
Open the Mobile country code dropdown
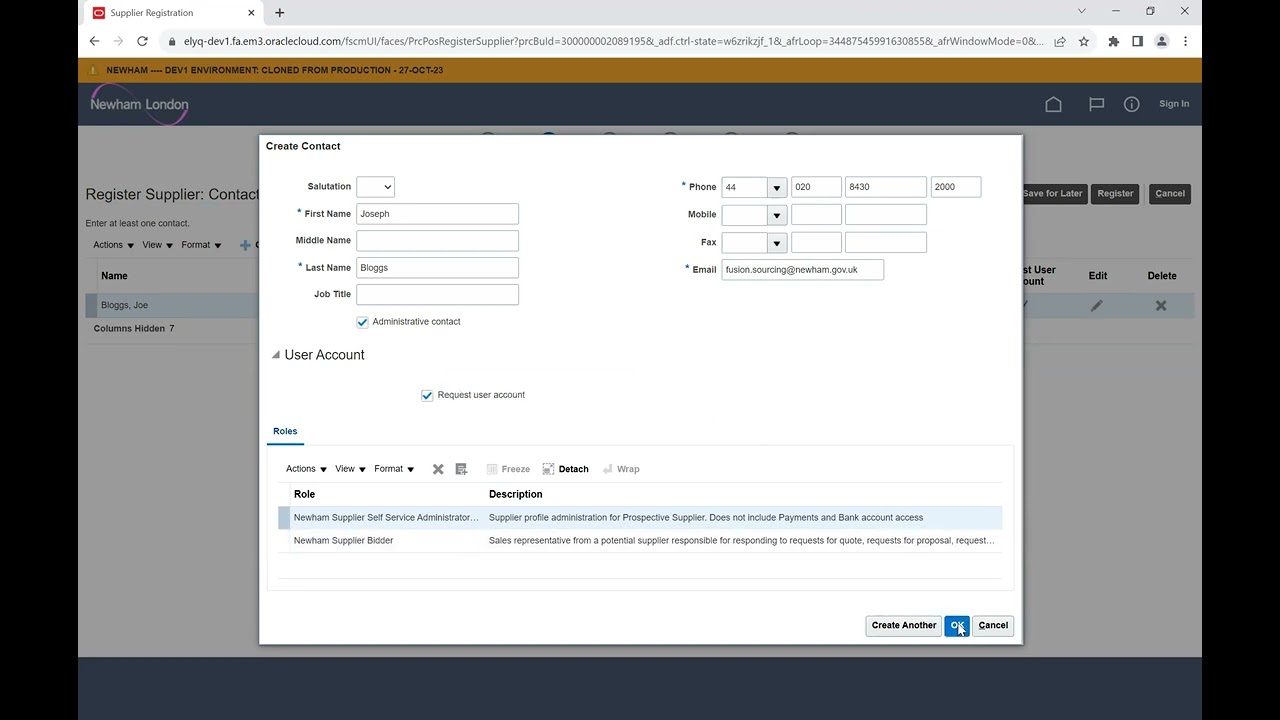point(776,215)
